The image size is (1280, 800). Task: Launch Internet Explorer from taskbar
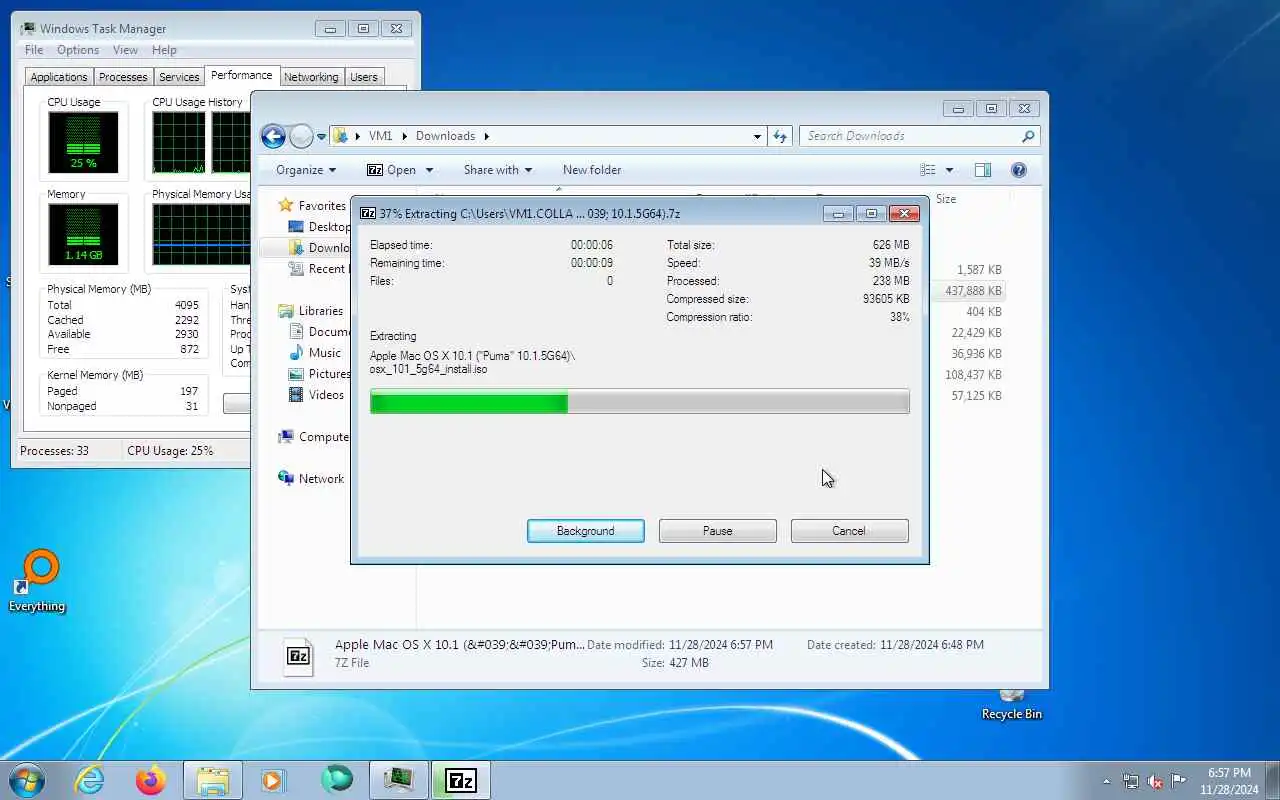click(x=90, y=780)
